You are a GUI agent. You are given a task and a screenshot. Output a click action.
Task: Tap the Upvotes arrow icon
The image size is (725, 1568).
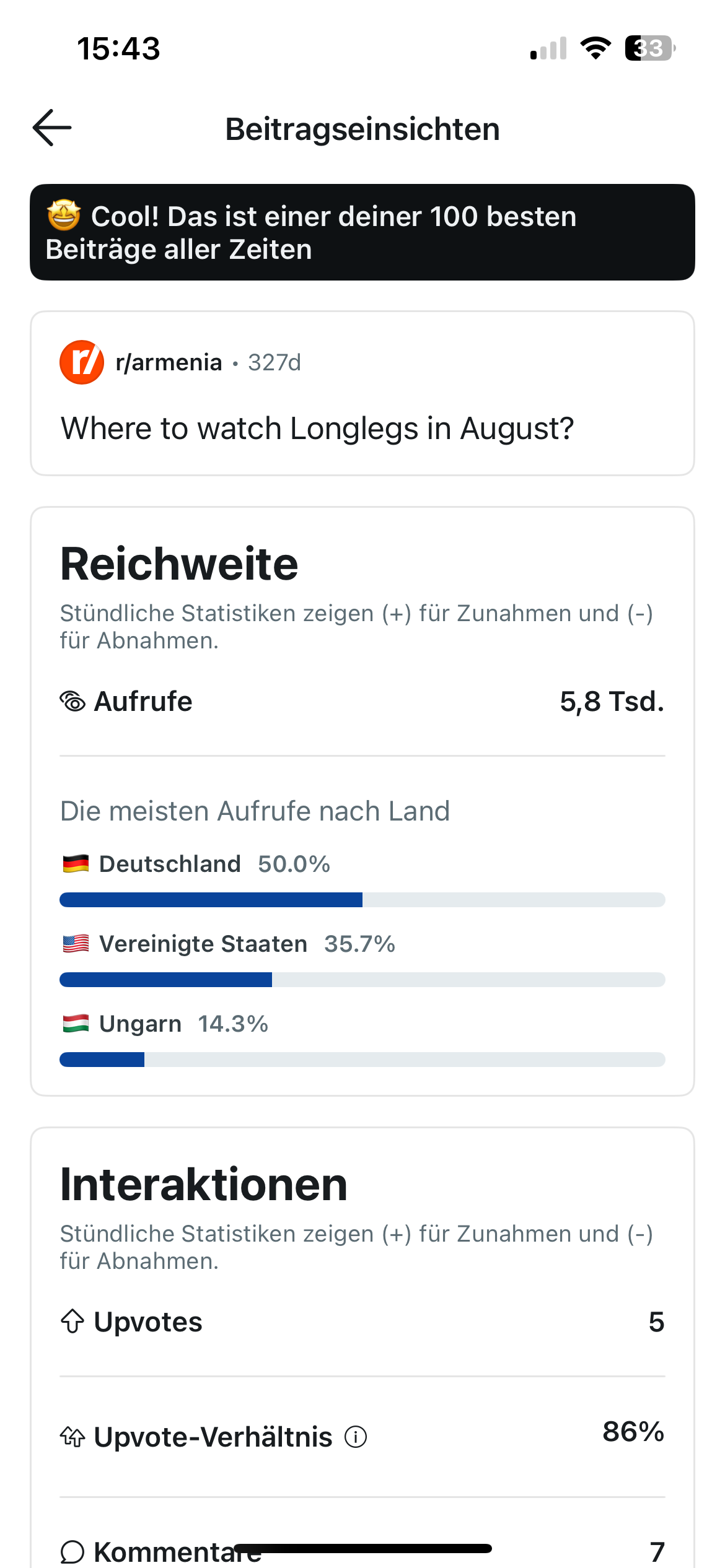[x=72, y=1321]
